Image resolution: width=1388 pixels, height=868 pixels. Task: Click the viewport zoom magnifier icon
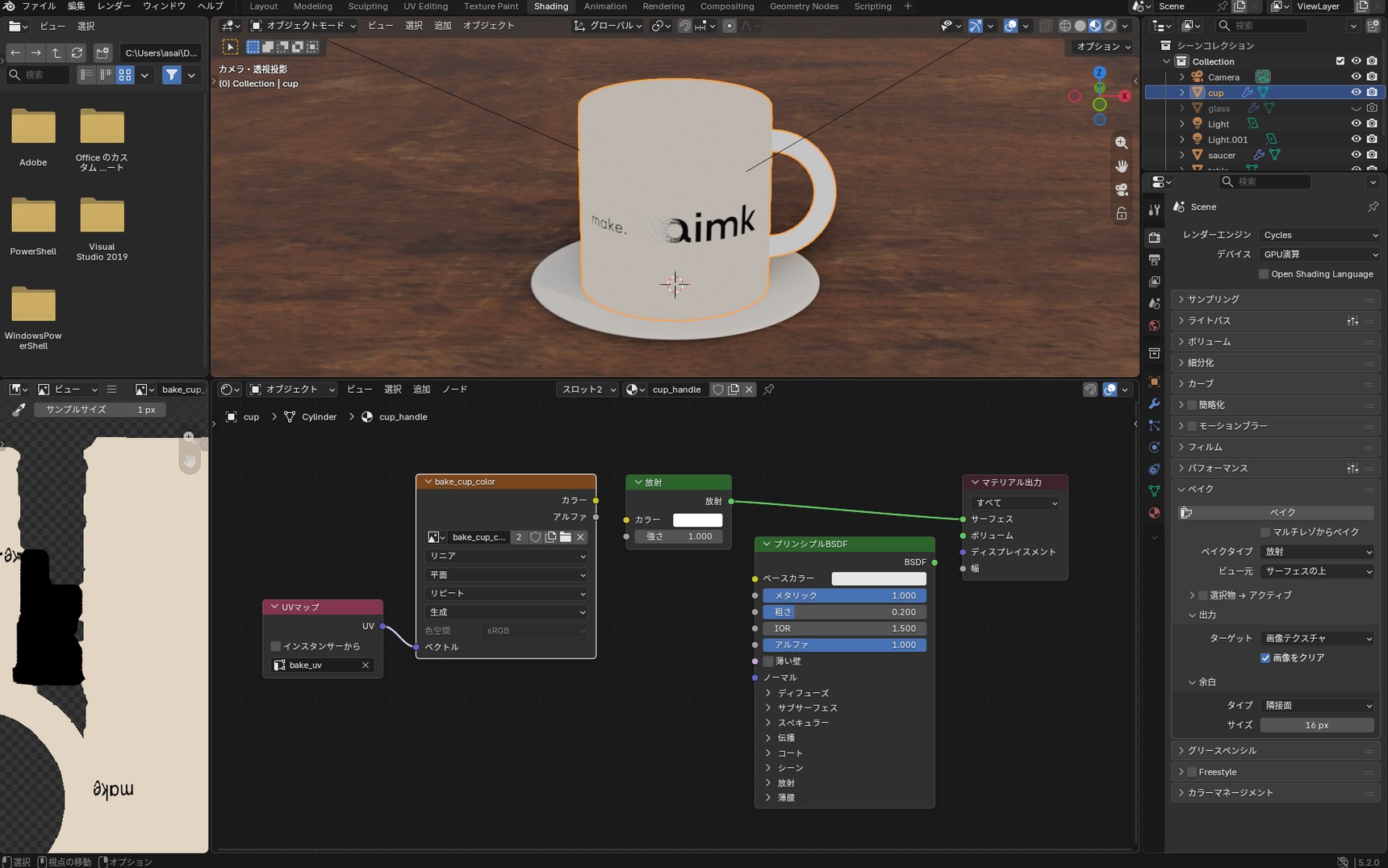click(1122, 143)
